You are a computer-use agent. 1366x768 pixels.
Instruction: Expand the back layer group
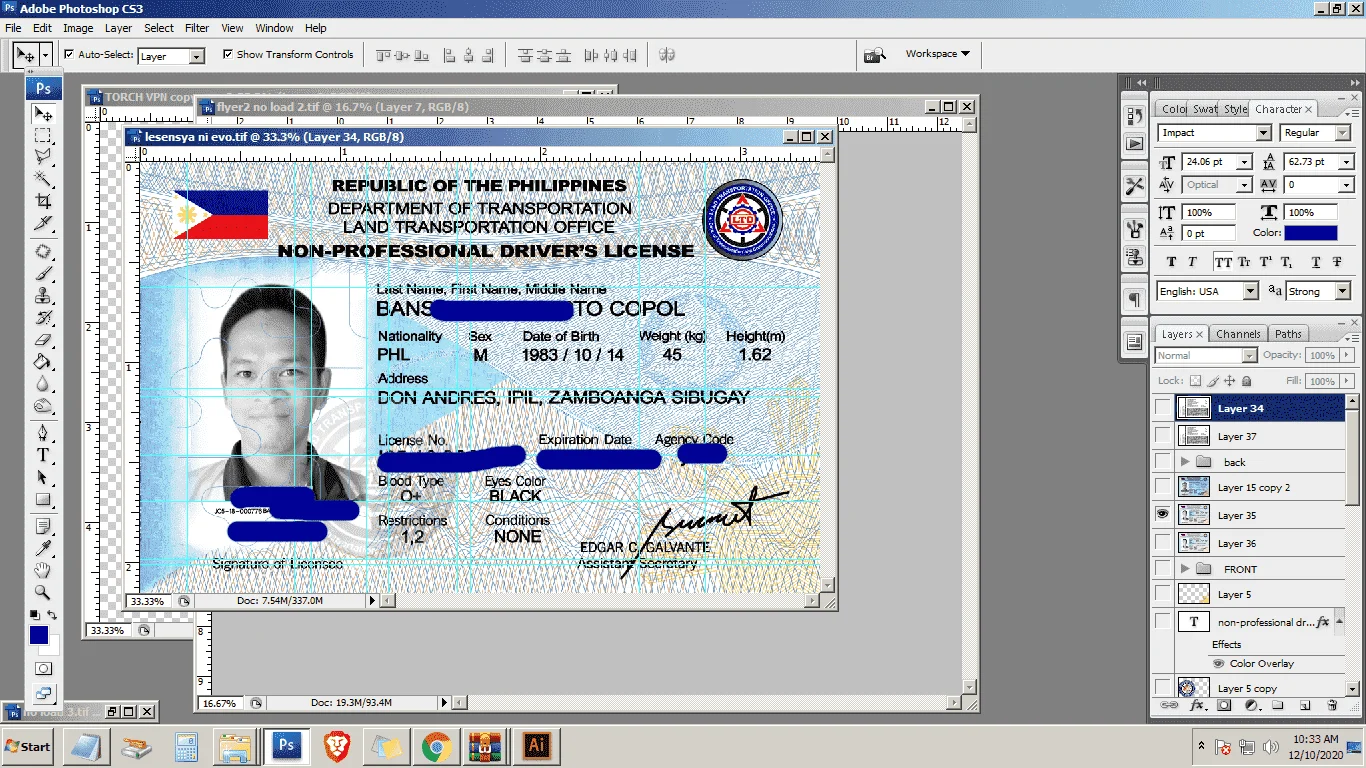[x=1185, y=461]
